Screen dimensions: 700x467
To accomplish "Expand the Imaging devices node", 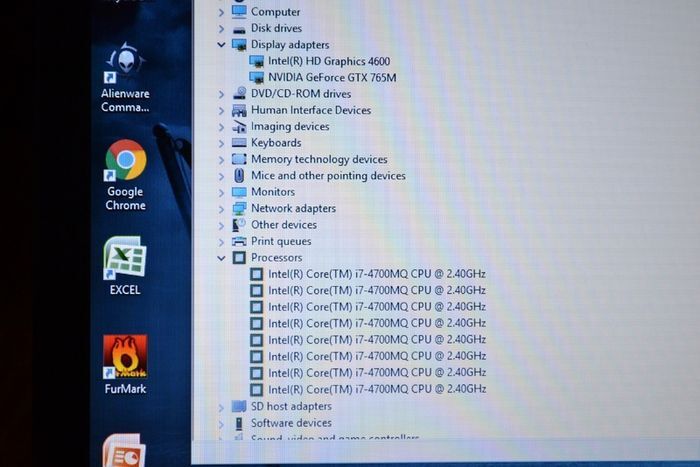I will 221,127.
